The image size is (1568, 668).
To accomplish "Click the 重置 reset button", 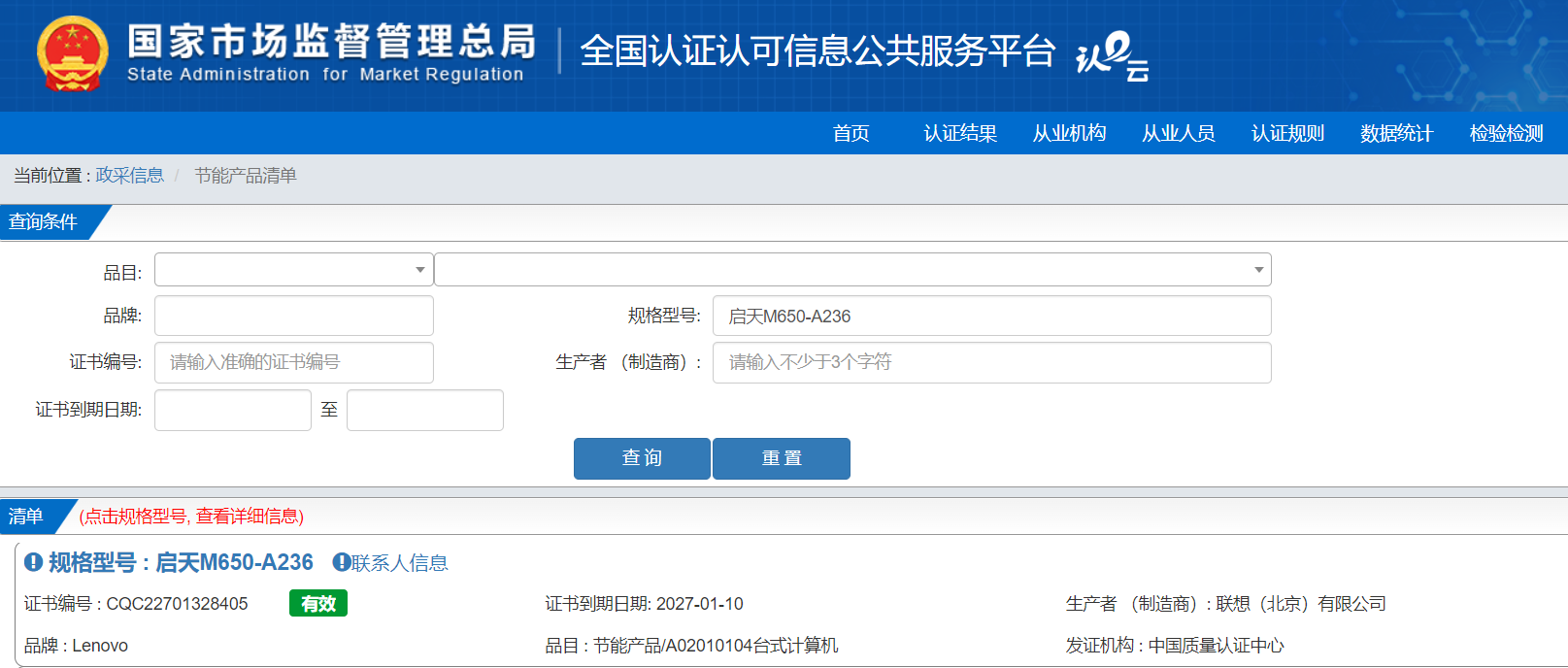I will (x=782, y=458).
